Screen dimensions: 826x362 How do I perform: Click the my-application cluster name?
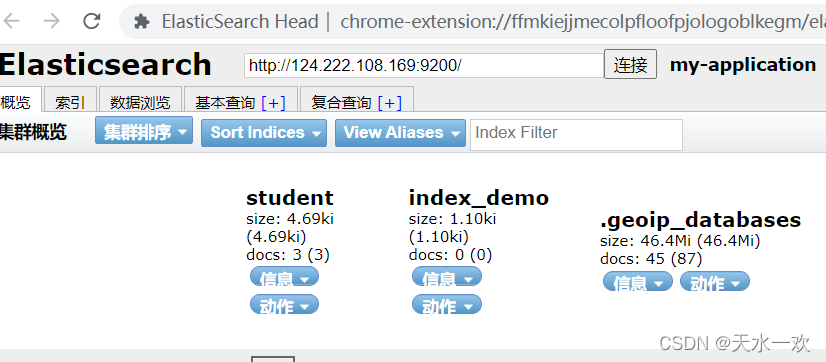743,65
